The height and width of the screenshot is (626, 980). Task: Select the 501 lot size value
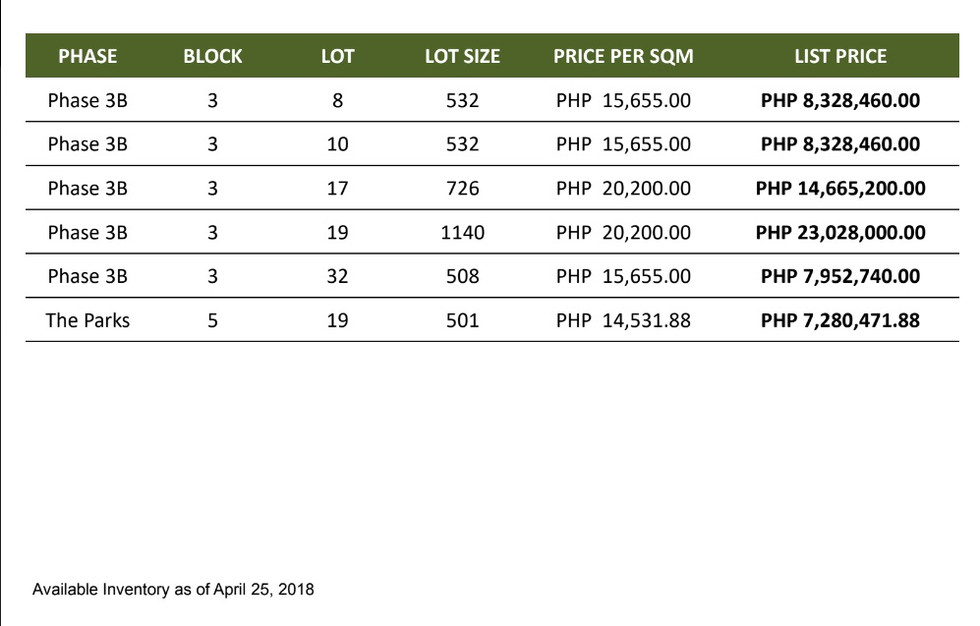pyautogui.click(x=462, y=320)
